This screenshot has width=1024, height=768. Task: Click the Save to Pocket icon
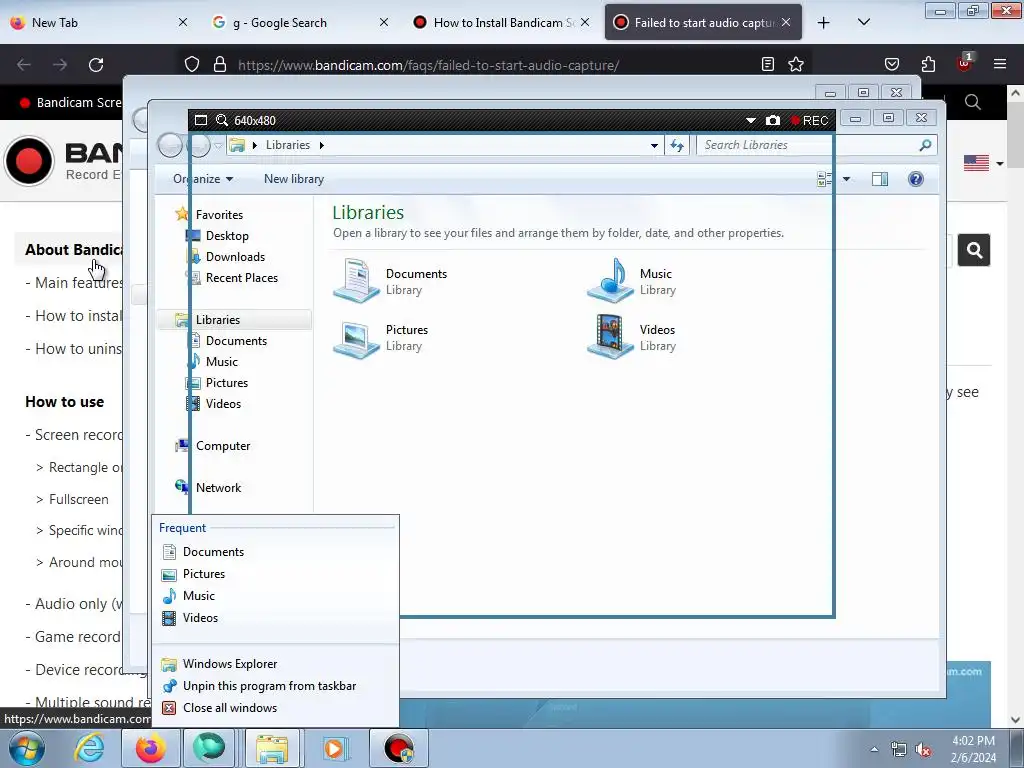point(892,65)
